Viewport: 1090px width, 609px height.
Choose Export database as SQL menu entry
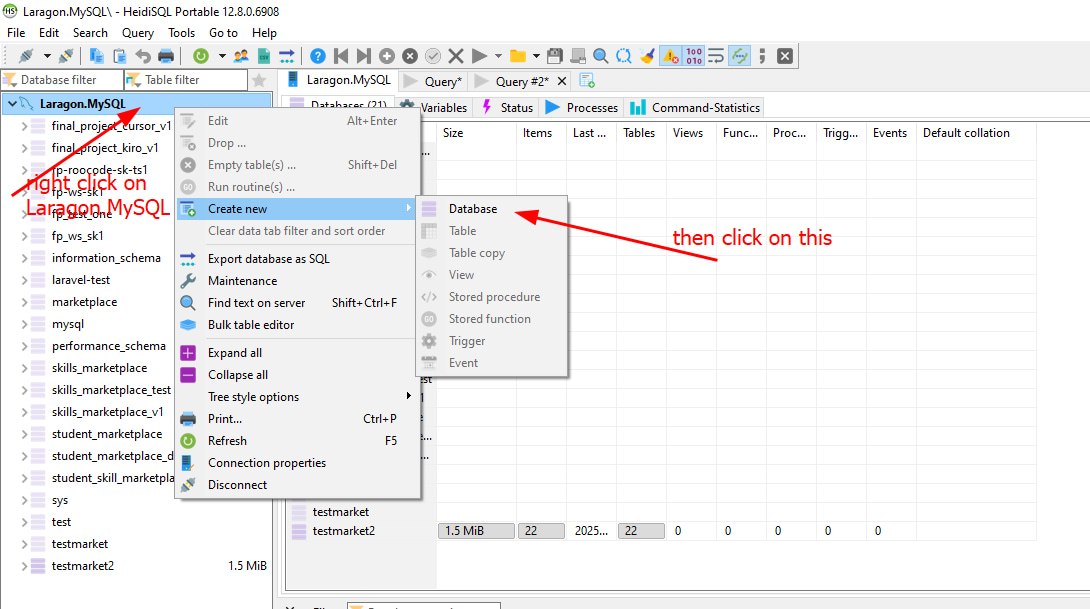coord(298,259)
